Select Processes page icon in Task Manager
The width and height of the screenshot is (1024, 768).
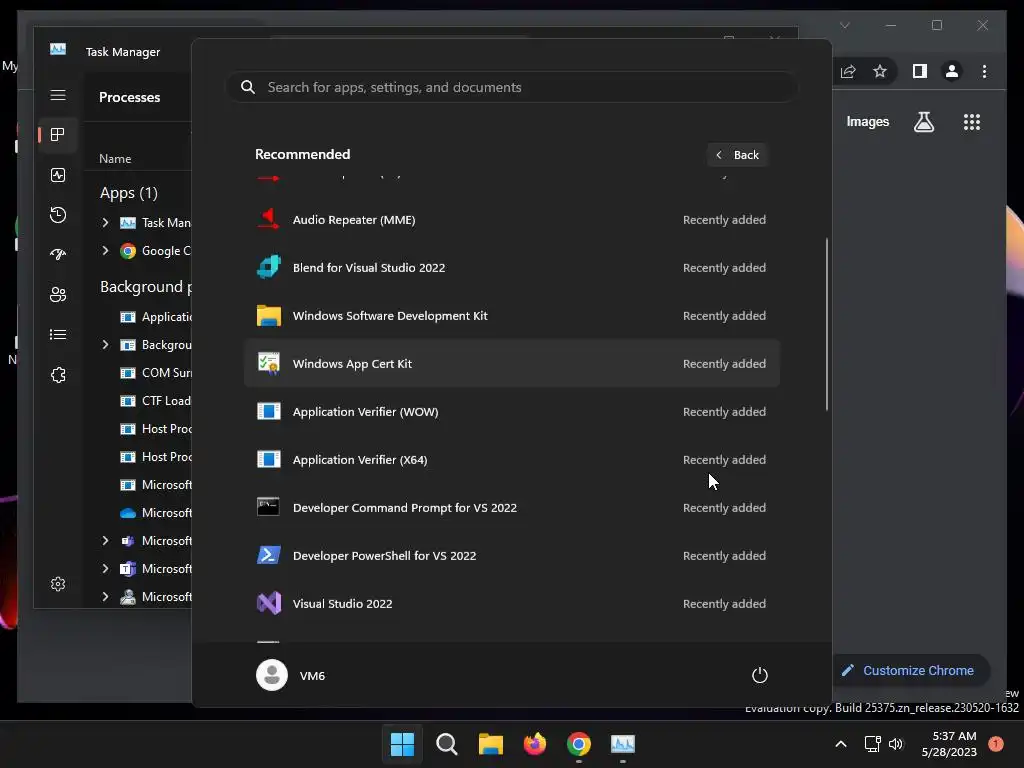(x=58, y=135)
